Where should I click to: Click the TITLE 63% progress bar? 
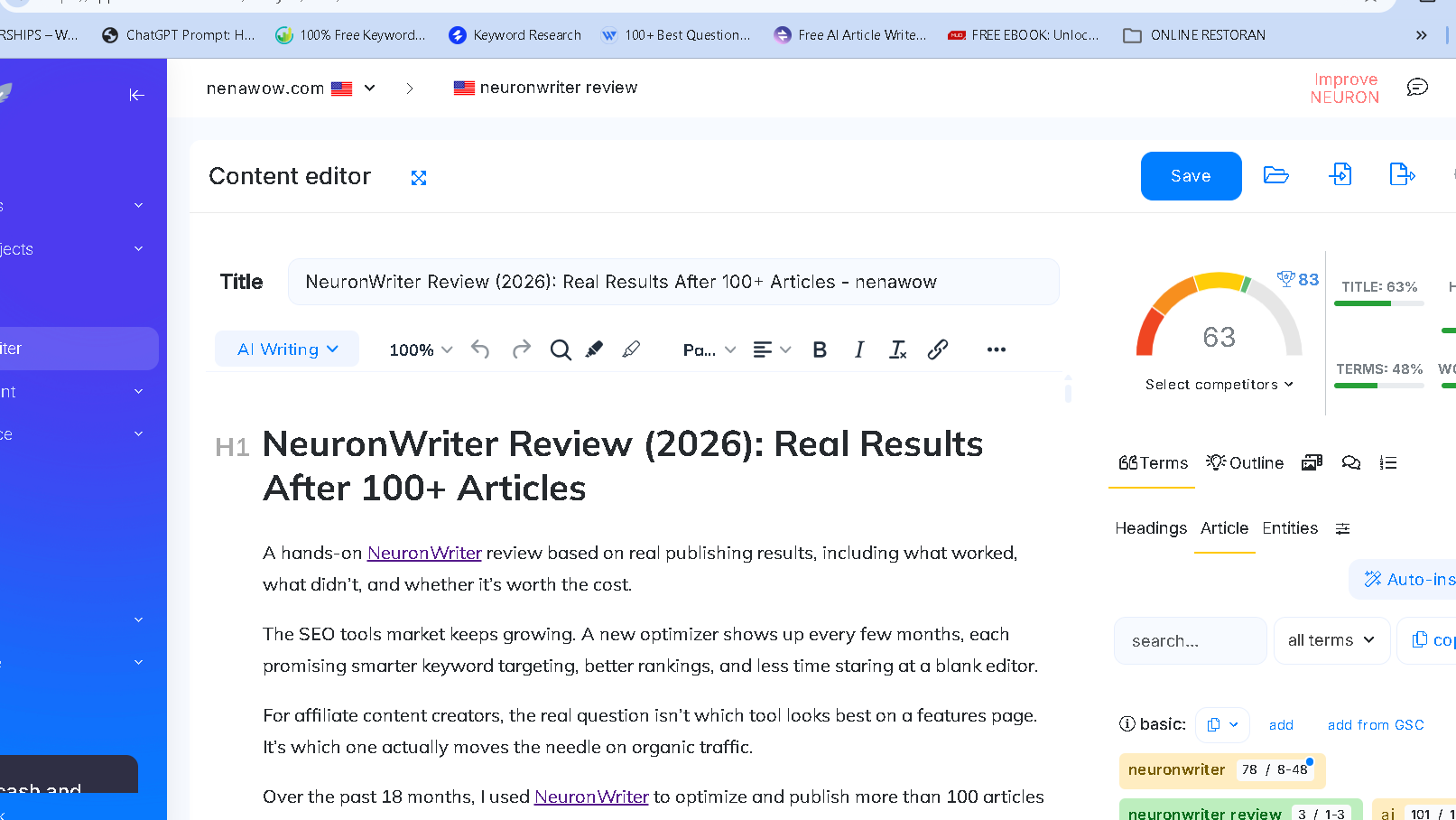click(x=1379, y=303)
